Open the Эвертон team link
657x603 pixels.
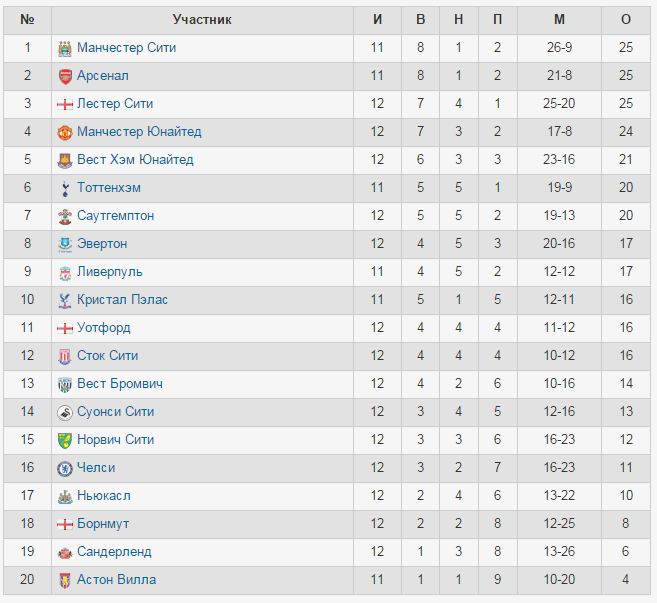coord(102,243)
